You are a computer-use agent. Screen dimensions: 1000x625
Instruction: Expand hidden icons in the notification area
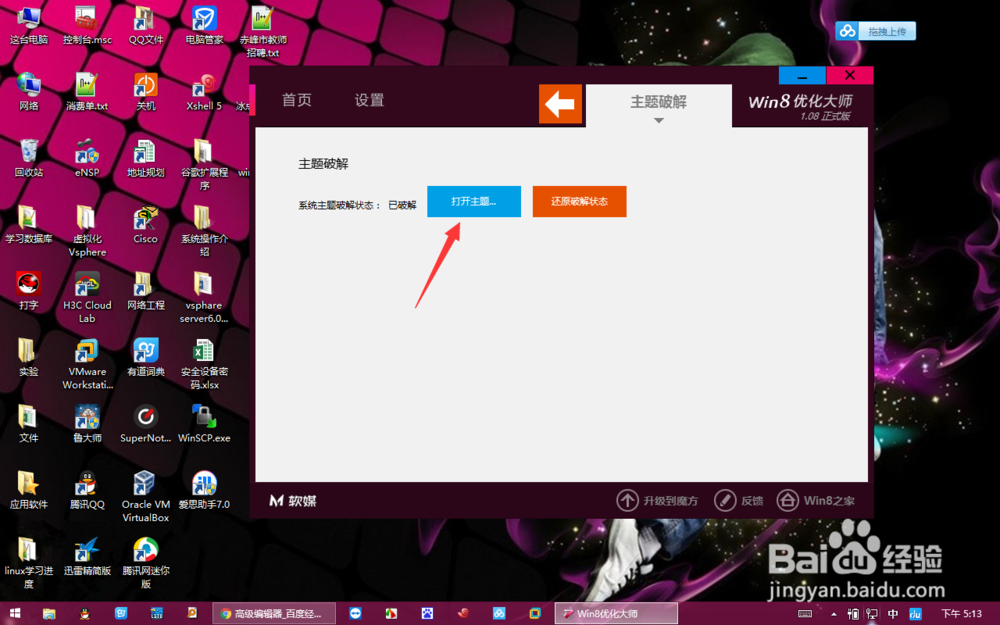coord(833,613)
